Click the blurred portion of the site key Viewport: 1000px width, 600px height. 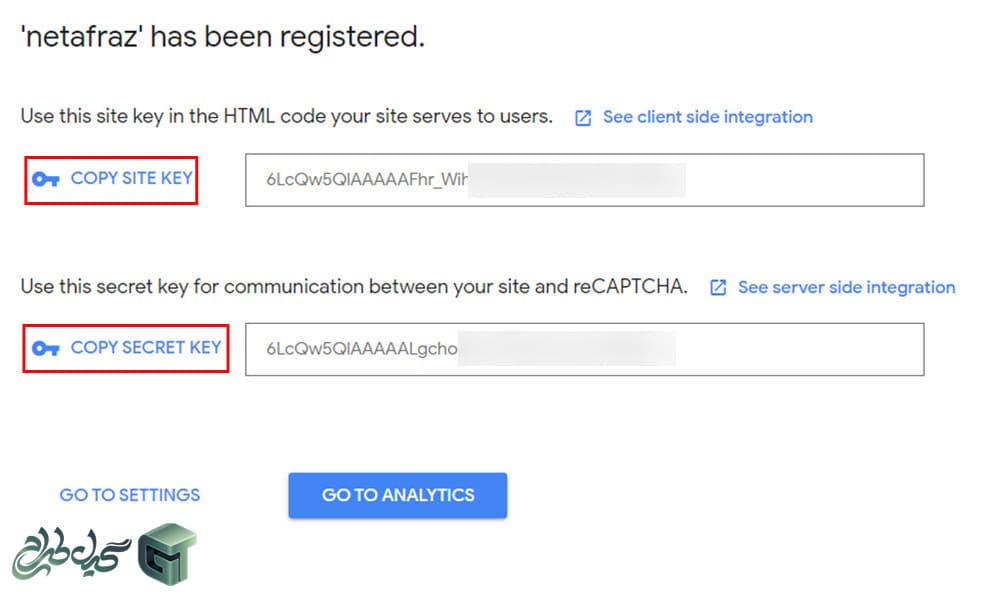(577, 180)
